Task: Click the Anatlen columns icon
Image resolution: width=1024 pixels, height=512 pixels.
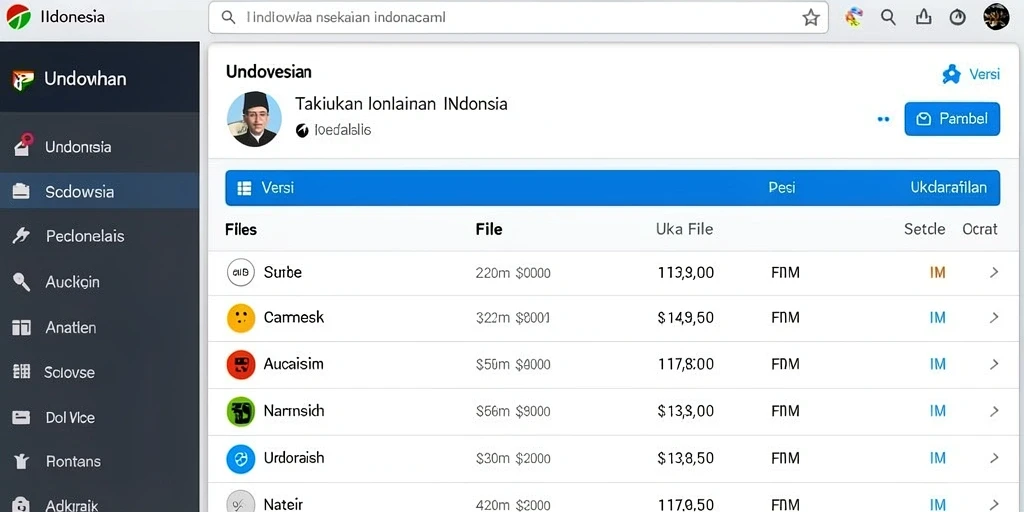Action: (x=22, y=327)
